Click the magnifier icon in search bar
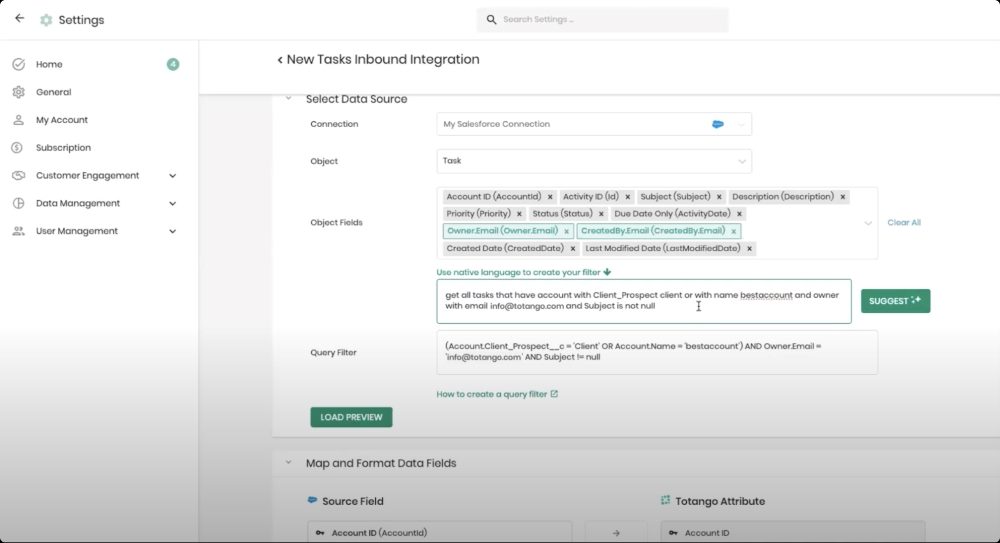Screen dimensions: 1000x543 pos(491,20)
